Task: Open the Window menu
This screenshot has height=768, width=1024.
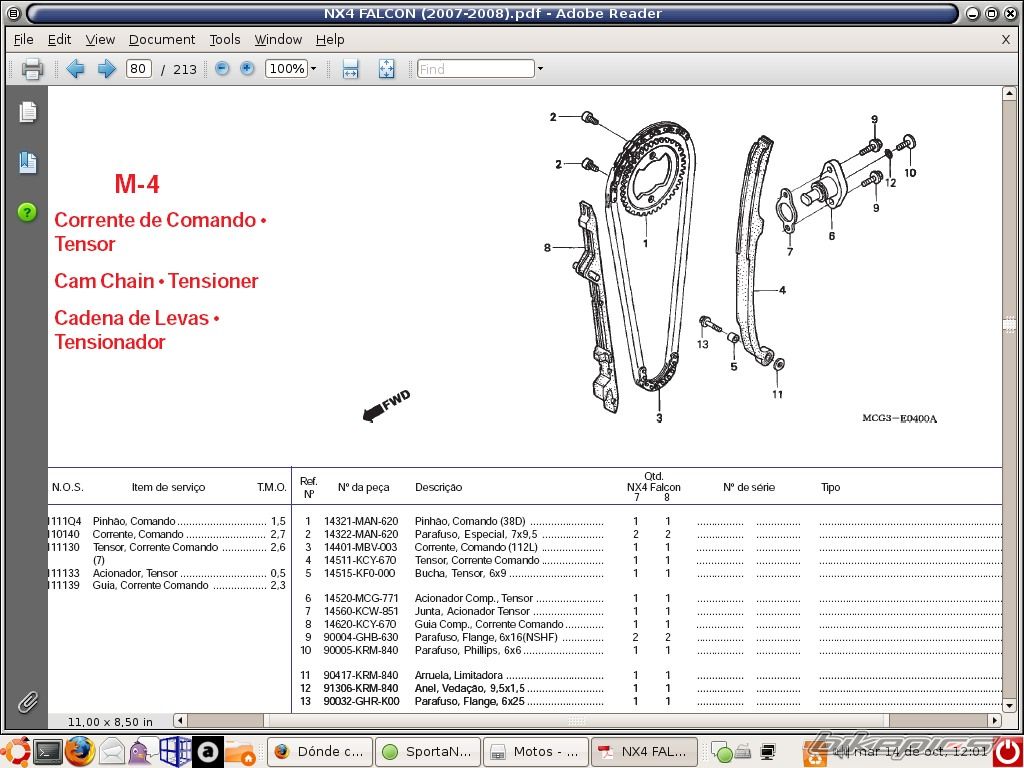Action: point(278,40)
